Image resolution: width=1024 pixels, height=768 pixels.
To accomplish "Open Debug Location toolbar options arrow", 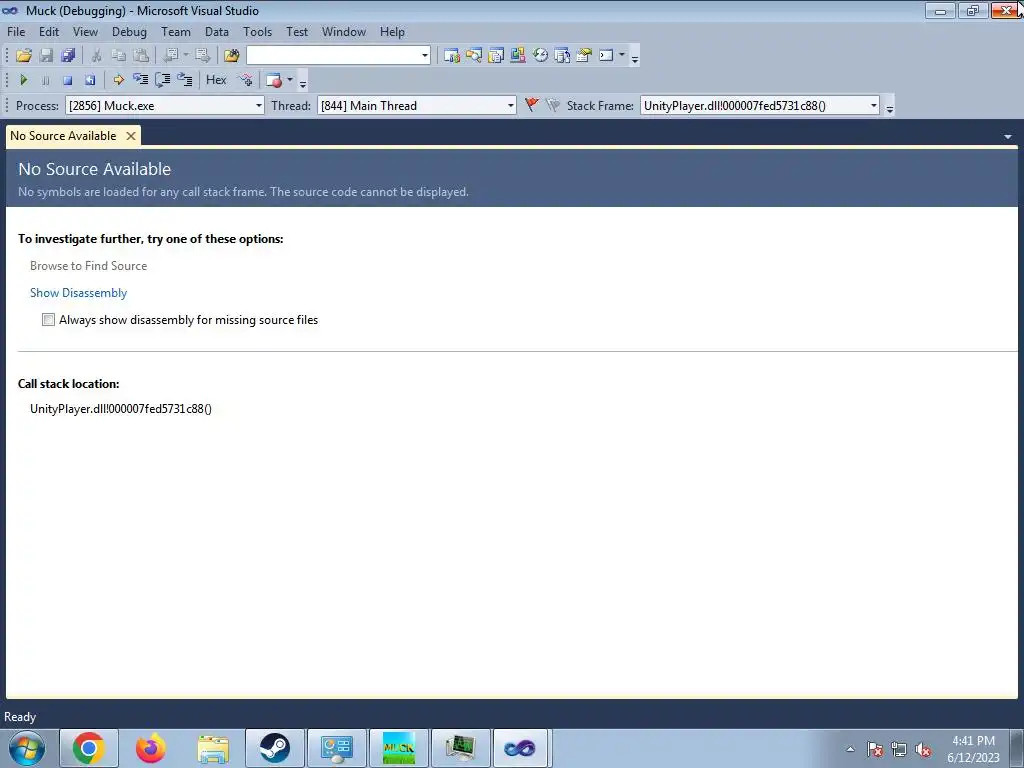I will [889, 108].
